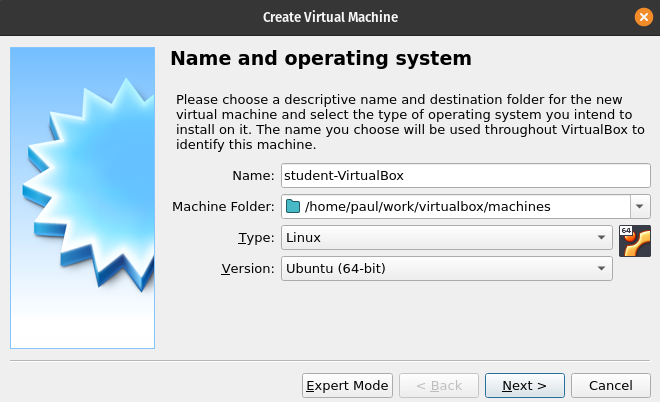Click the Type label
The height and width of the screenshot is (402, 660).
(x=255, y=238)
